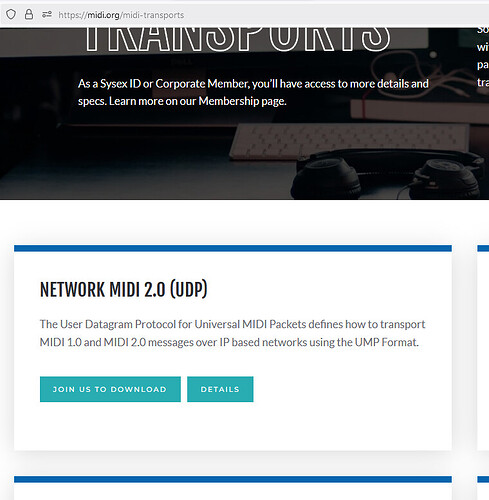Image resolution: width=489 pixels, height=500 pixels.
Task: Open the site permissions settings icon
Action: [47, 14]
